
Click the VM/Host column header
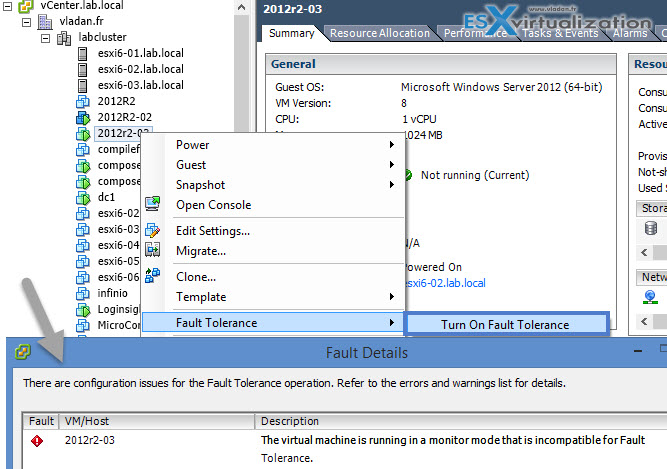[157, 421]
